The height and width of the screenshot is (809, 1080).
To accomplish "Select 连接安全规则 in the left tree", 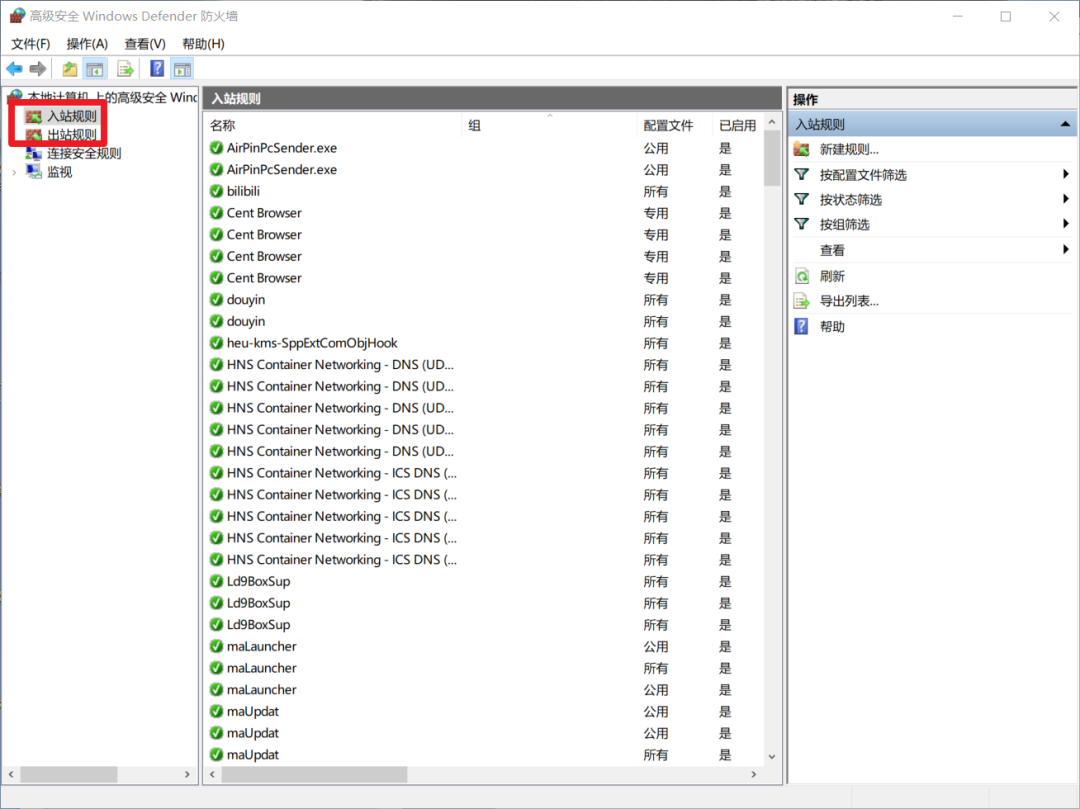I will 84,153.
